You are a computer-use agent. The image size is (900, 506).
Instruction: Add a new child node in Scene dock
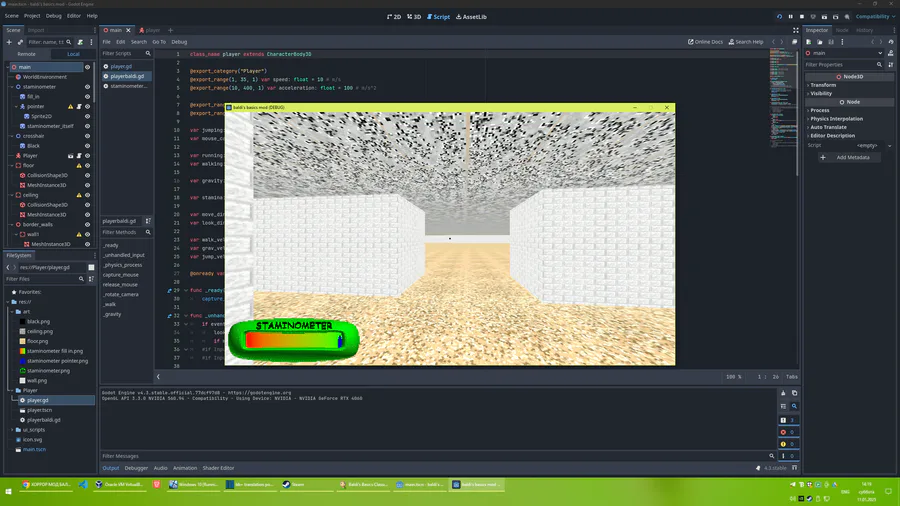click(x=9, y=42)
